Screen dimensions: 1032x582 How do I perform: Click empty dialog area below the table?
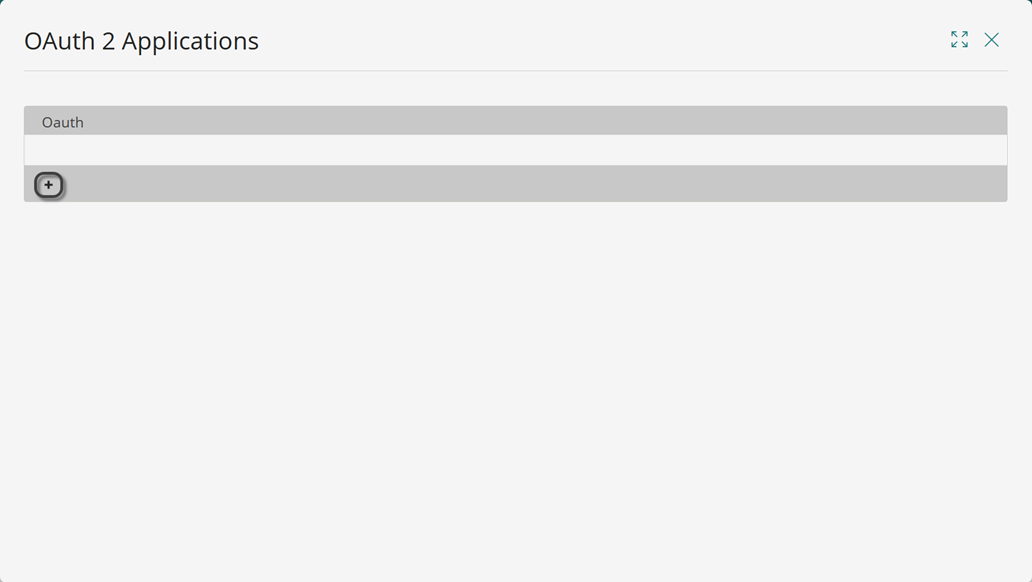pos(515,388)
